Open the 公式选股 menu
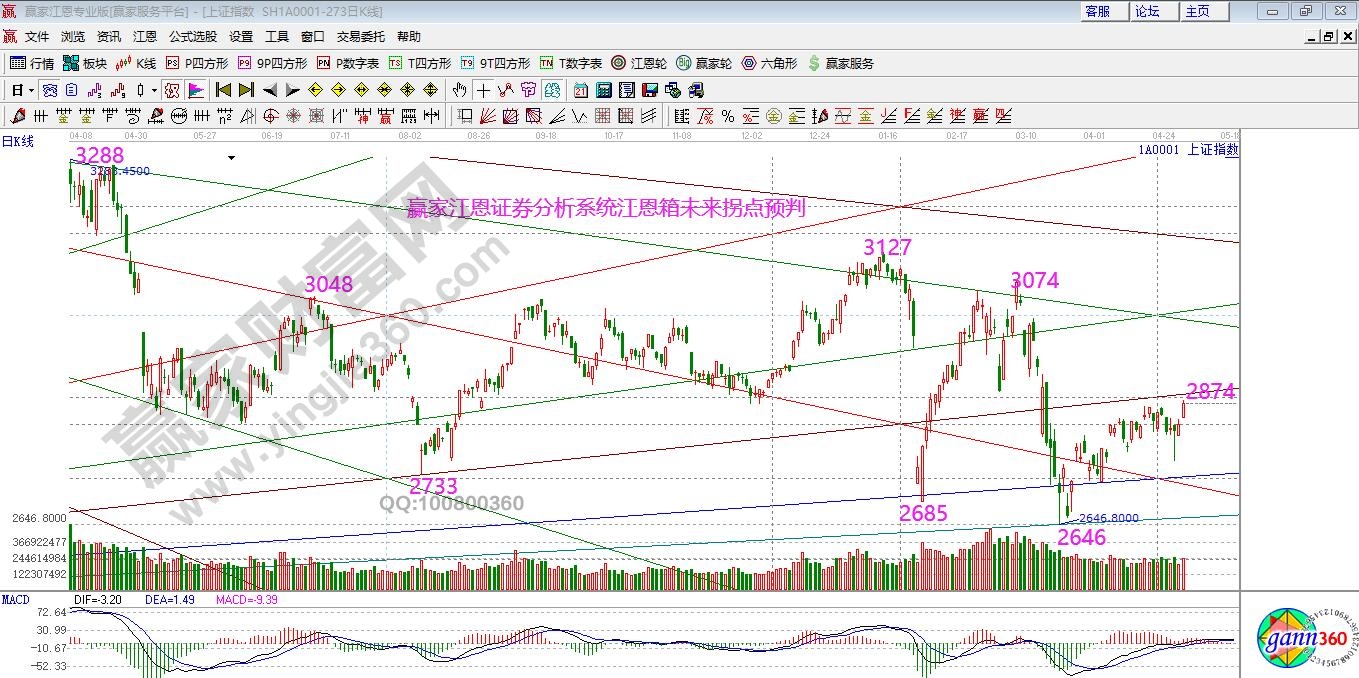Viewport: 1359px width, 678px height. [192, 36]
